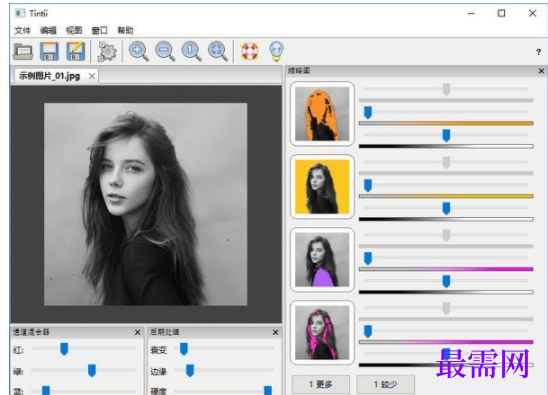Open preferences with the gears icon
The width and height of the screenshot is (548, 395).
[107, 51]
